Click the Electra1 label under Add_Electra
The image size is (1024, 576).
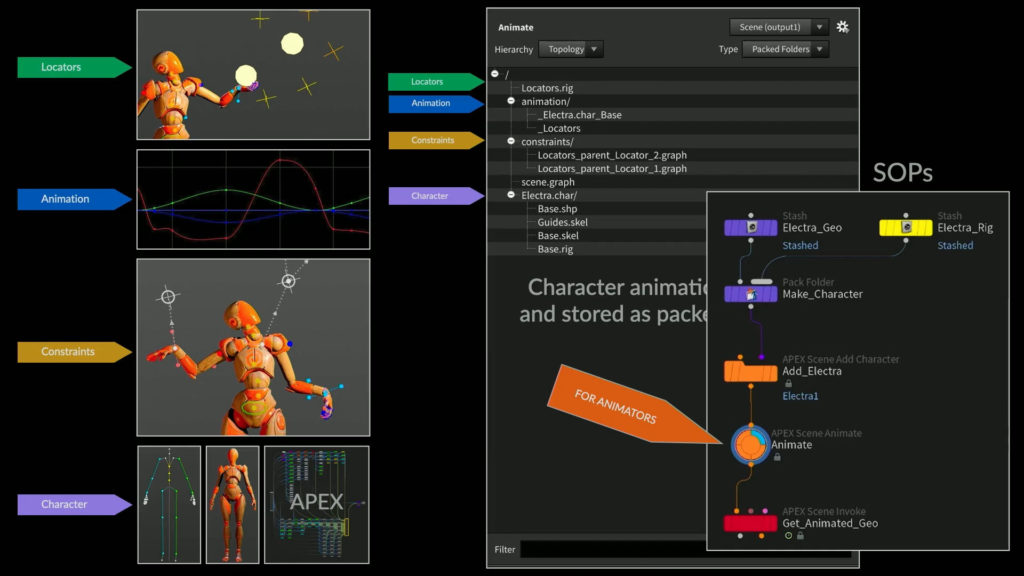(x=800, y=396)
